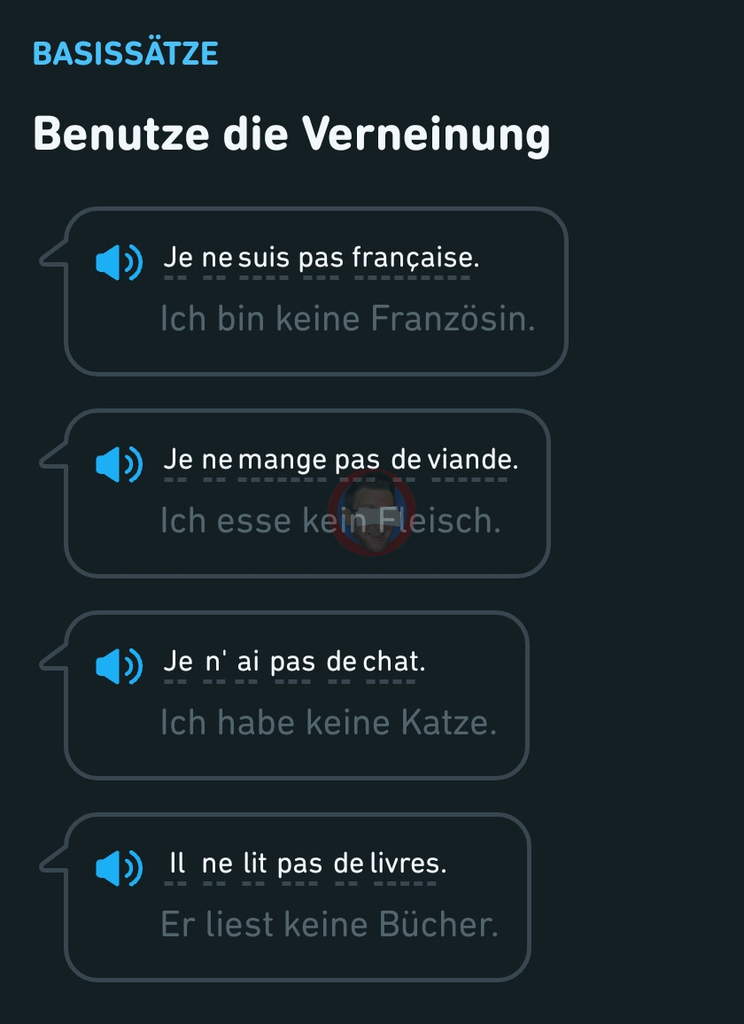
Task: Tap the word "mange" in second sentence
Action: pos(282,461)
